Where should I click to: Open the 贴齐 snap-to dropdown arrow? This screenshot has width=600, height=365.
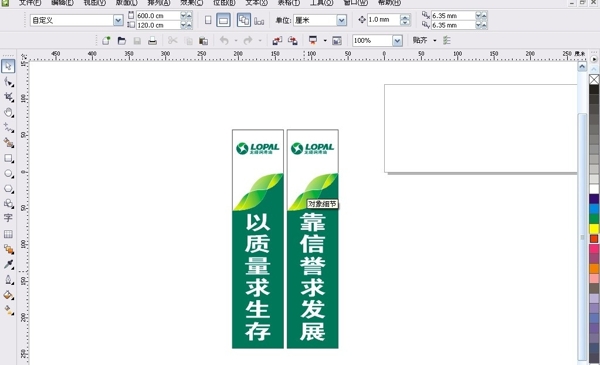(x=435, y=41)
